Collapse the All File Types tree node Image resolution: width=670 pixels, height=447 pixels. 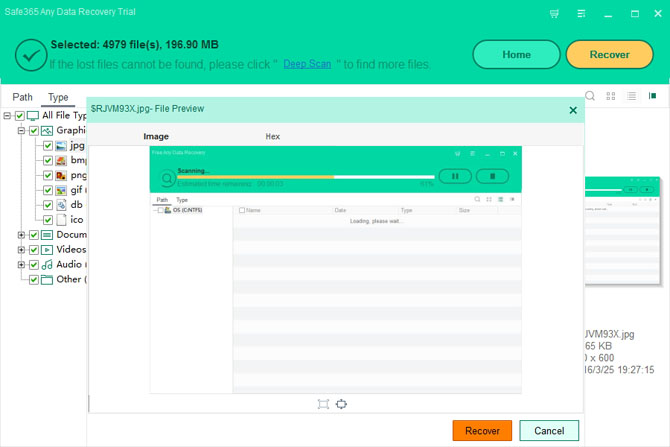click(7, 116)
